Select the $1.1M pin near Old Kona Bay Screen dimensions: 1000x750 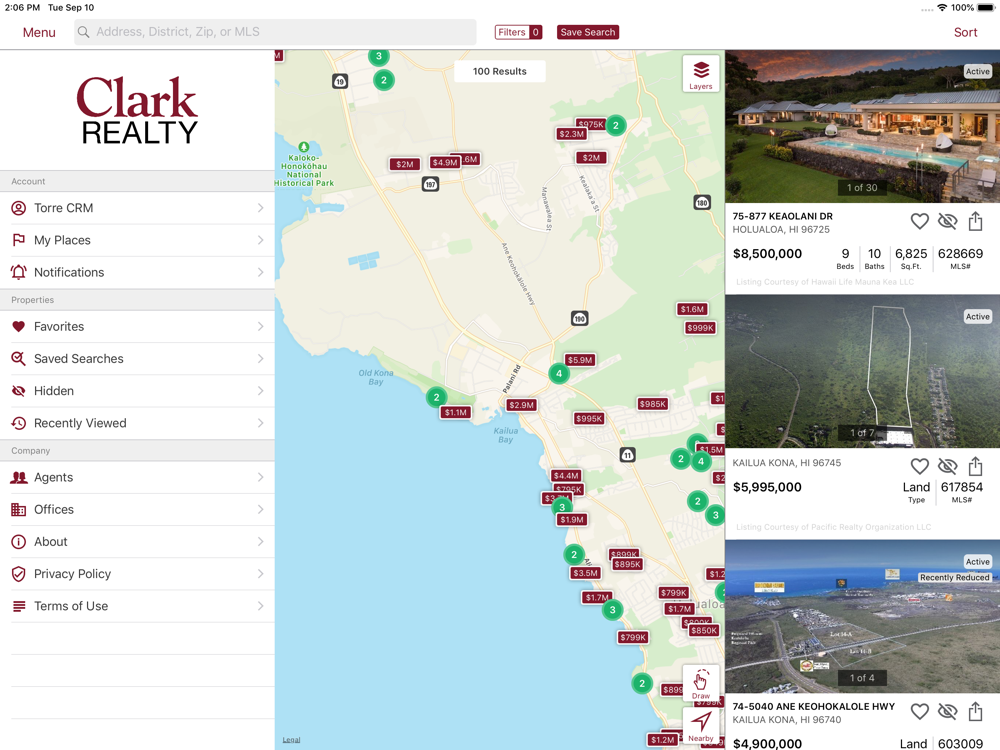[455, 413]
